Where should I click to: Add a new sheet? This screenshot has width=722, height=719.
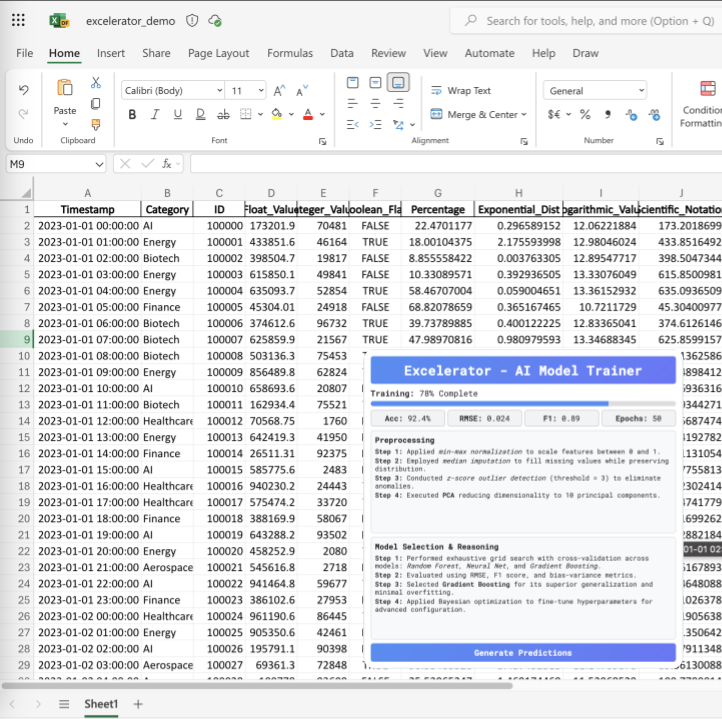[138, 704]
